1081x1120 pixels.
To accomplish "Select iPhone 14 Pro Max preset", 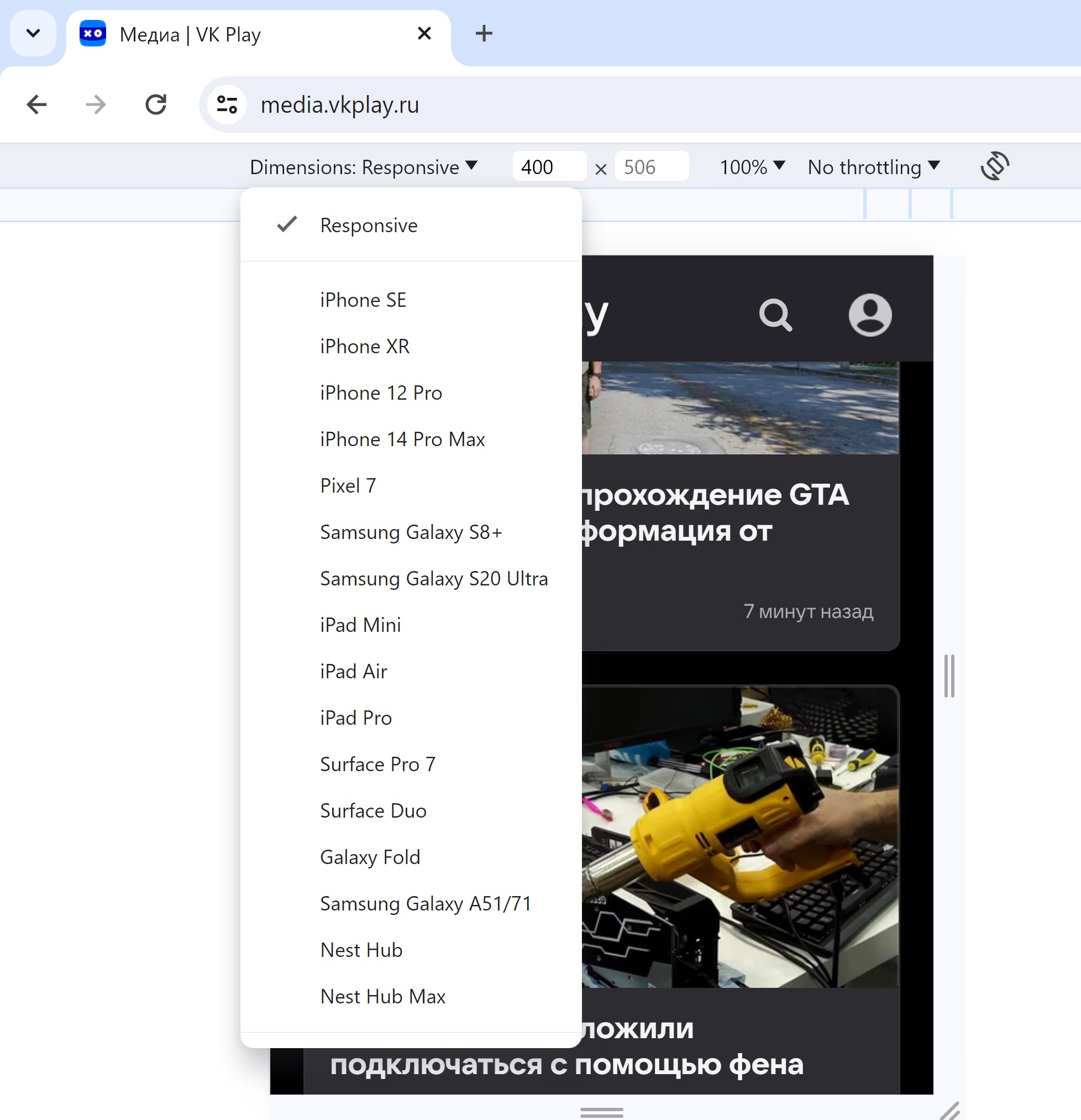I will point(402,438).
